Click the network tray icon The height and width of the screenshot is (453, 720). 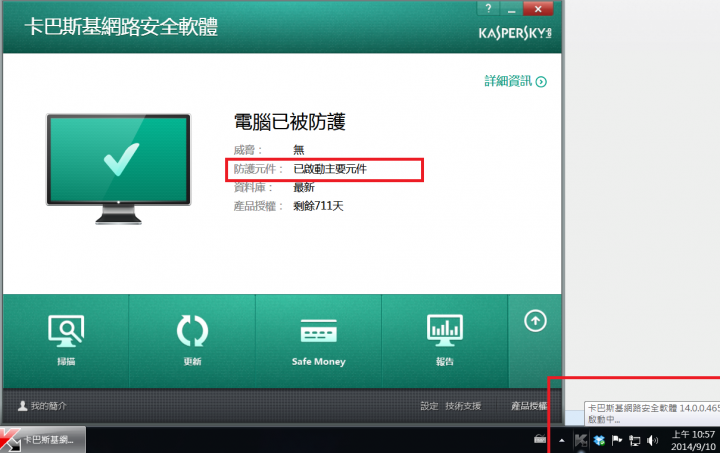pos(635,441)
